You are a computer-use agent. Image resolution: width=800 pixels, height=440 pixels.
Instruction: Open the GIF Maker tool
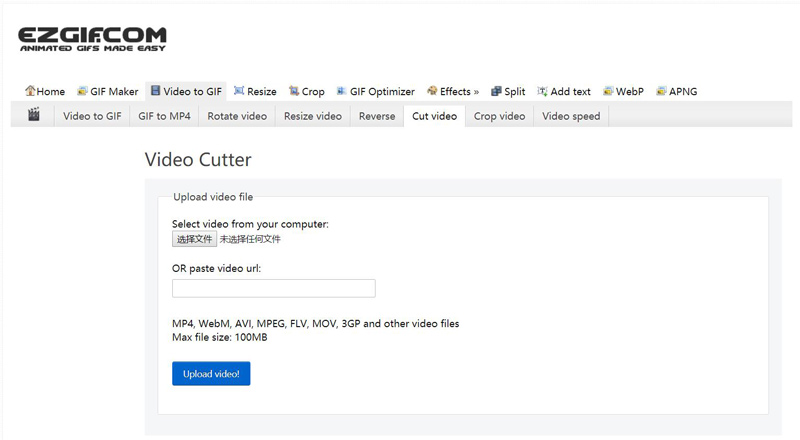(108, 91)
